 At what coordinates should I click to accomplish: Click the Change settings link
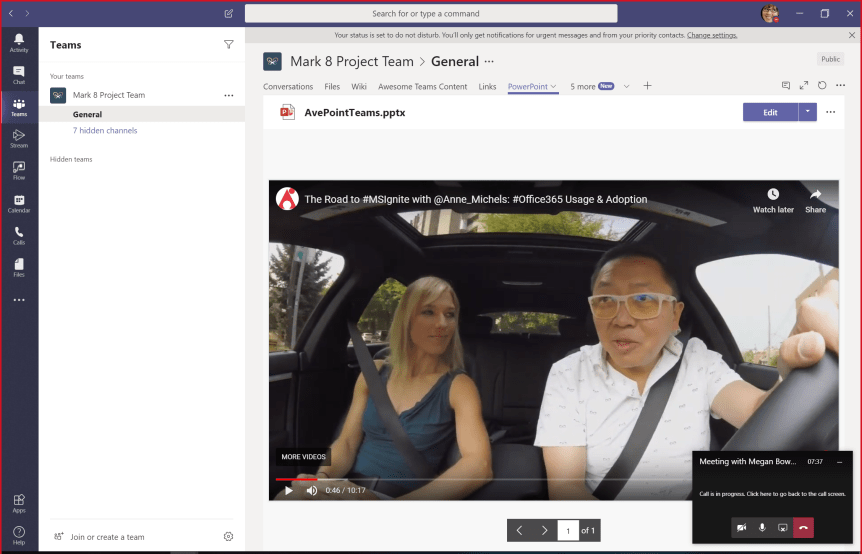tap(712, 35)
